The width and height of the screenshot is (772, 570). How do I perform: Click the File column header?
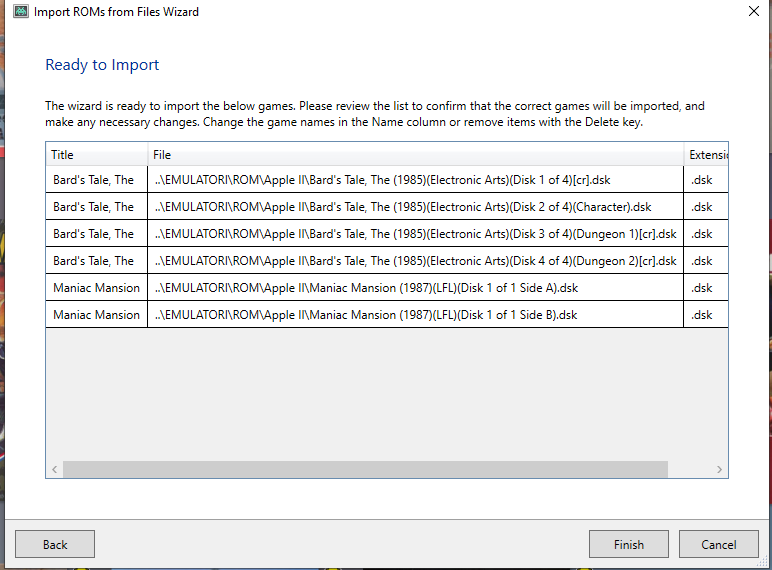pos(416,155)
